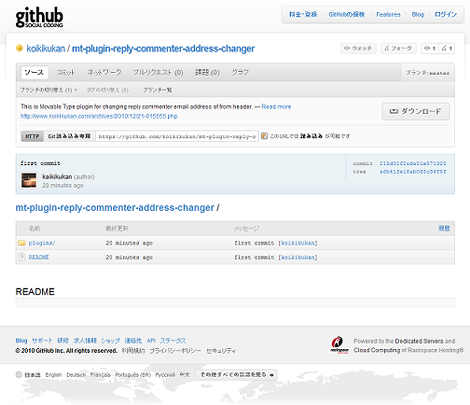470x405 pixels.
Task: Click the ウォッチ (Watch) button
Action: tap(358, 48)
